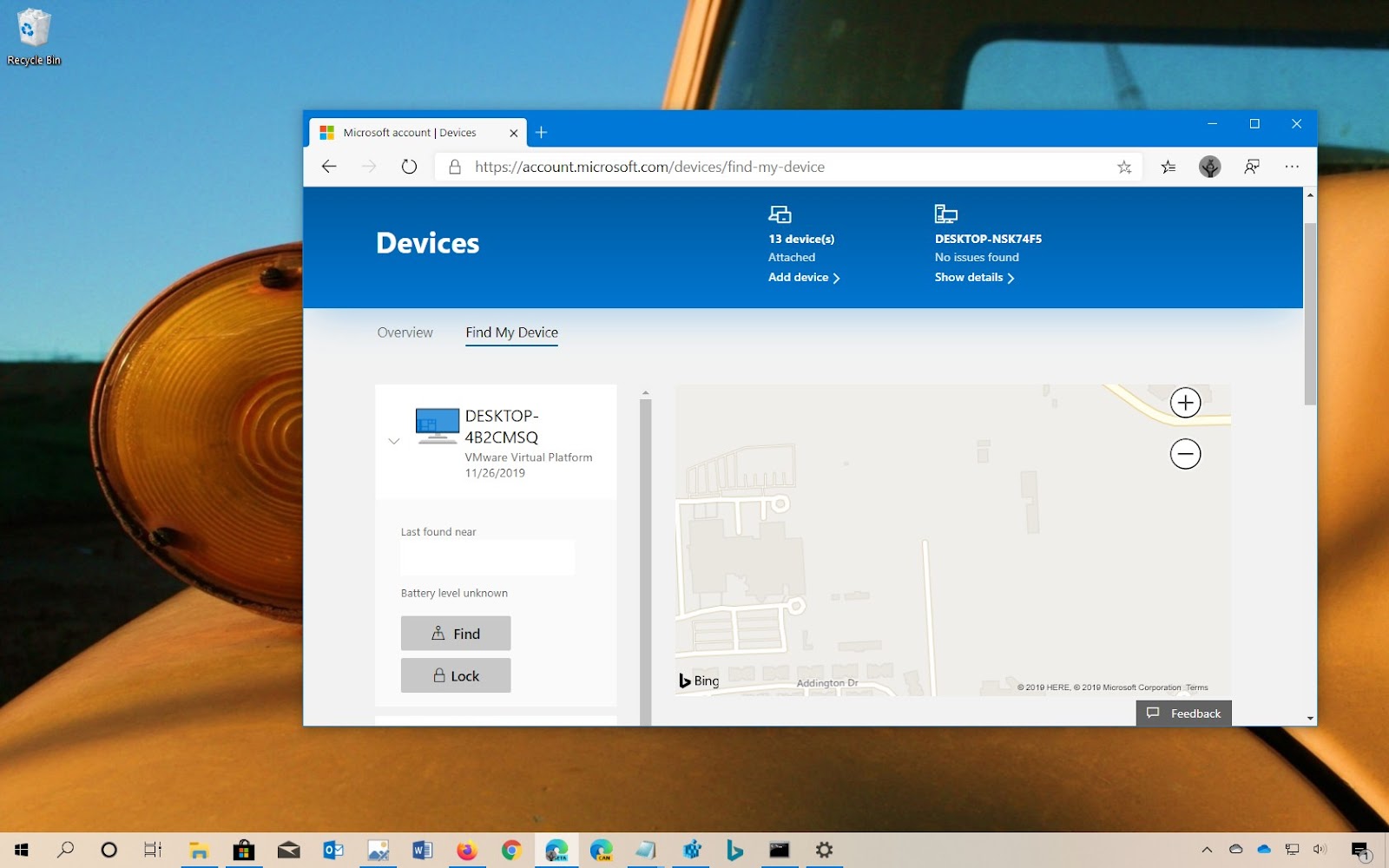This screenshot has width=1389, height=868.
Task: Open Bing app from taskbar
Action: click(735, 850)
